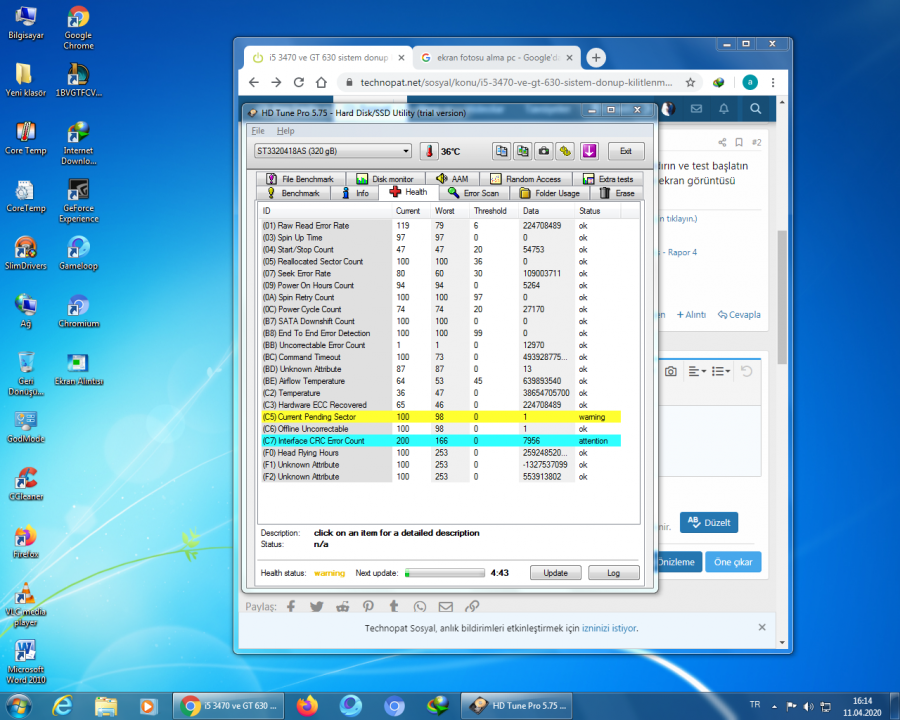Click the 'izninizi istiyor' notification link
The height and width of the screenshot is (720, 900).
609,628
